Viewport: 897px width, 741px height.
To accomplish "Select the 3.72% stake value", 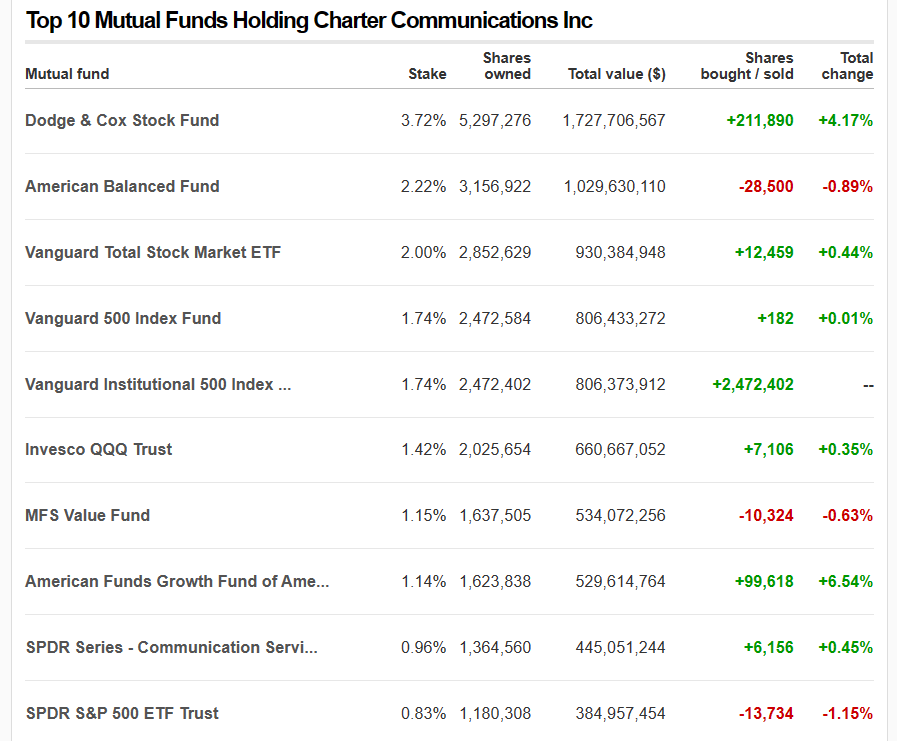I will (423, 121).
